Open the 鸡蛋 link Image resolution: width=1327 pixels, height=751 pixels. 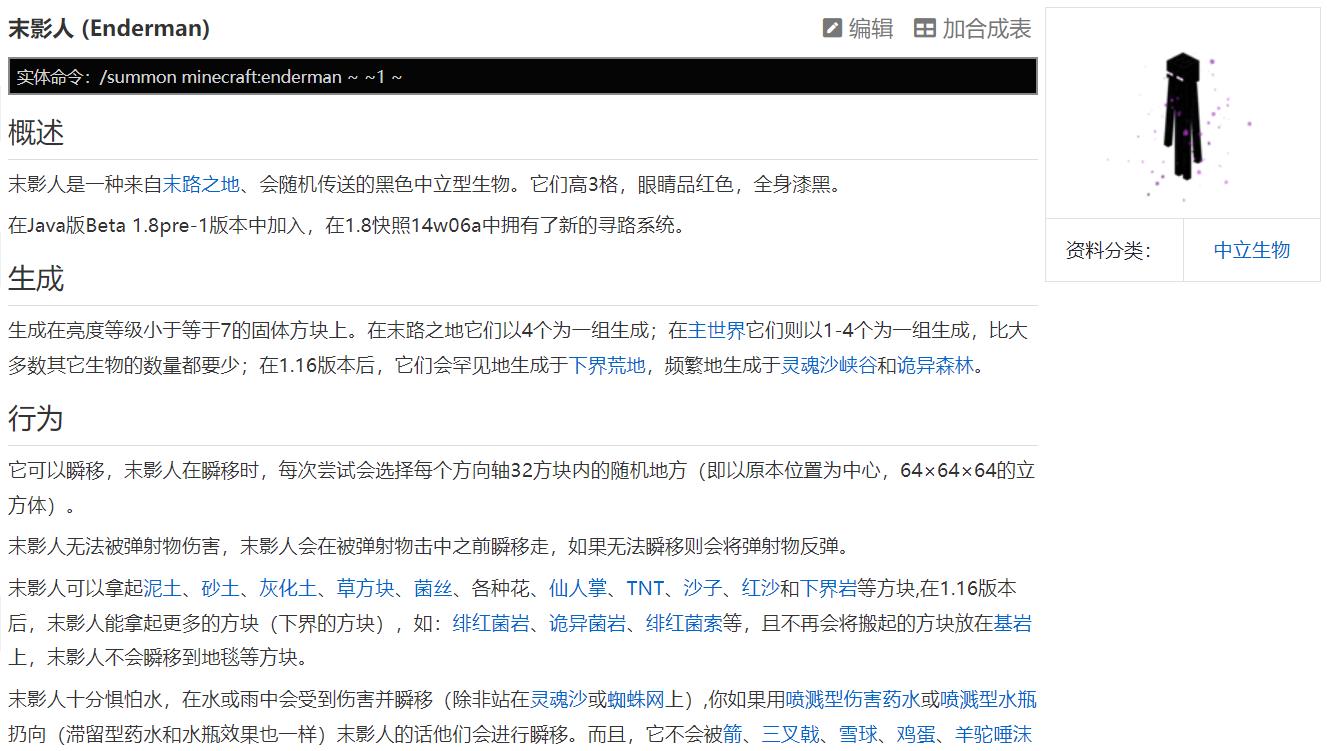(915, 735)
